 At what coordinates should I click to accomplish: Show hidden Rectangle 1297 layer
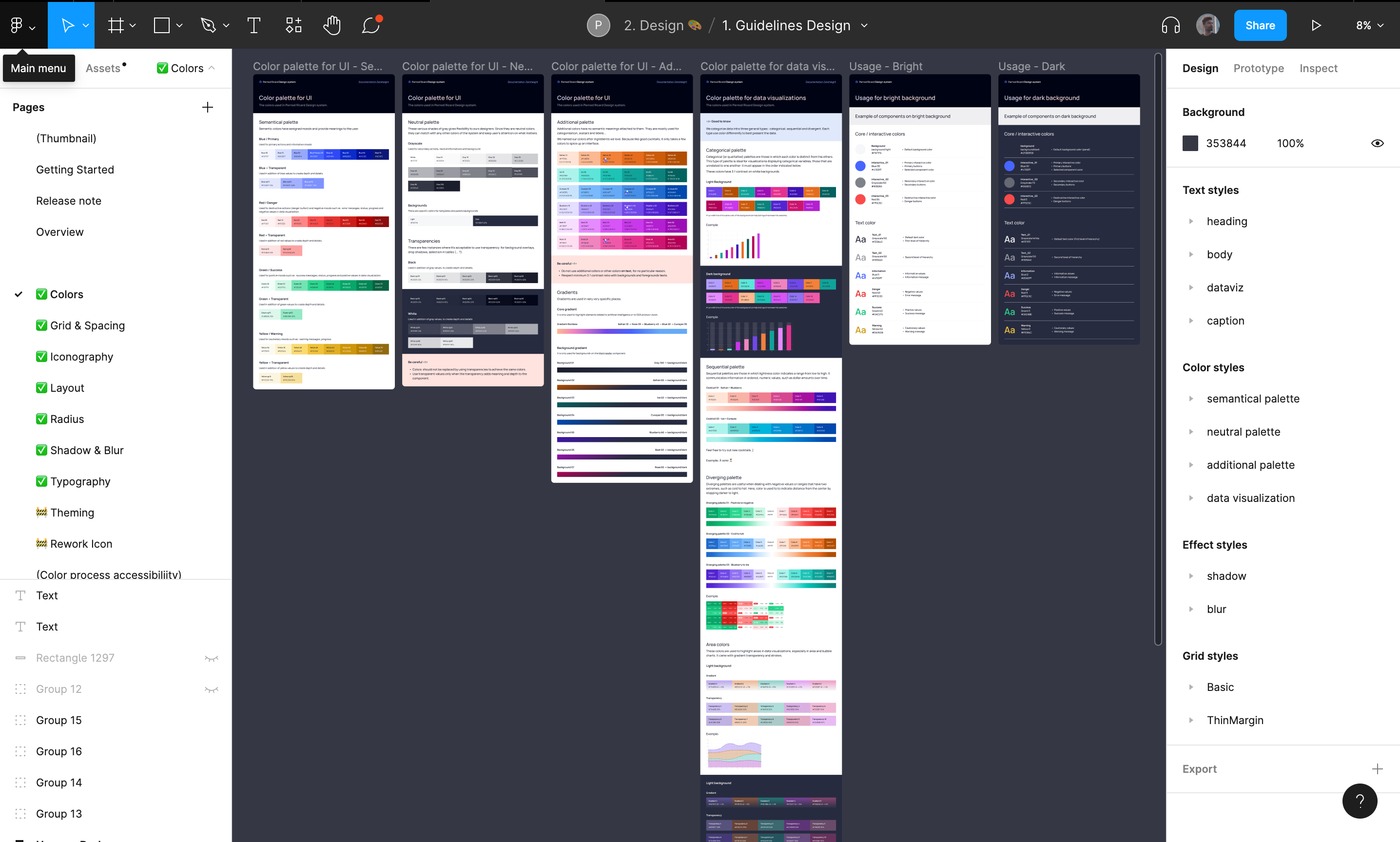(212, 658)
